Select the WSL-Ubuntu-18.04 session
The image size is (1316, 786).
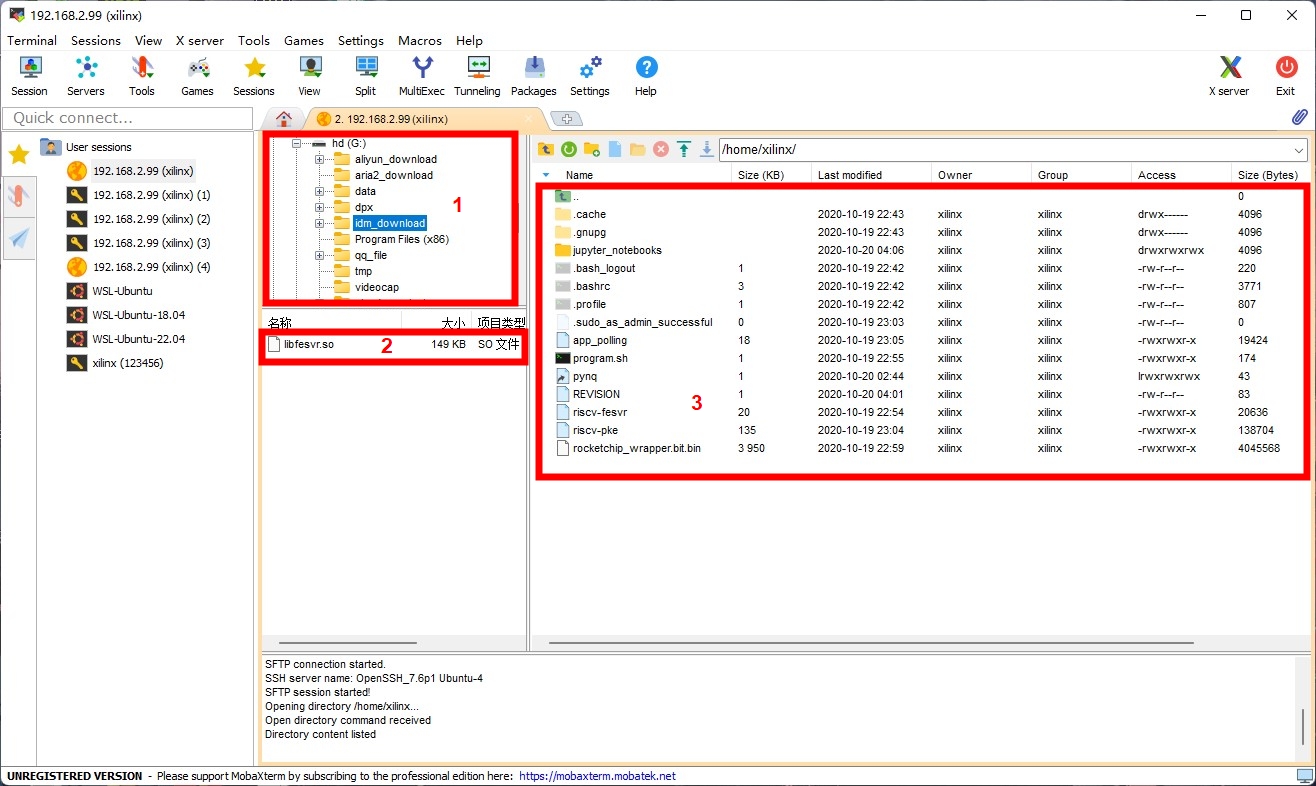[139, 315]
